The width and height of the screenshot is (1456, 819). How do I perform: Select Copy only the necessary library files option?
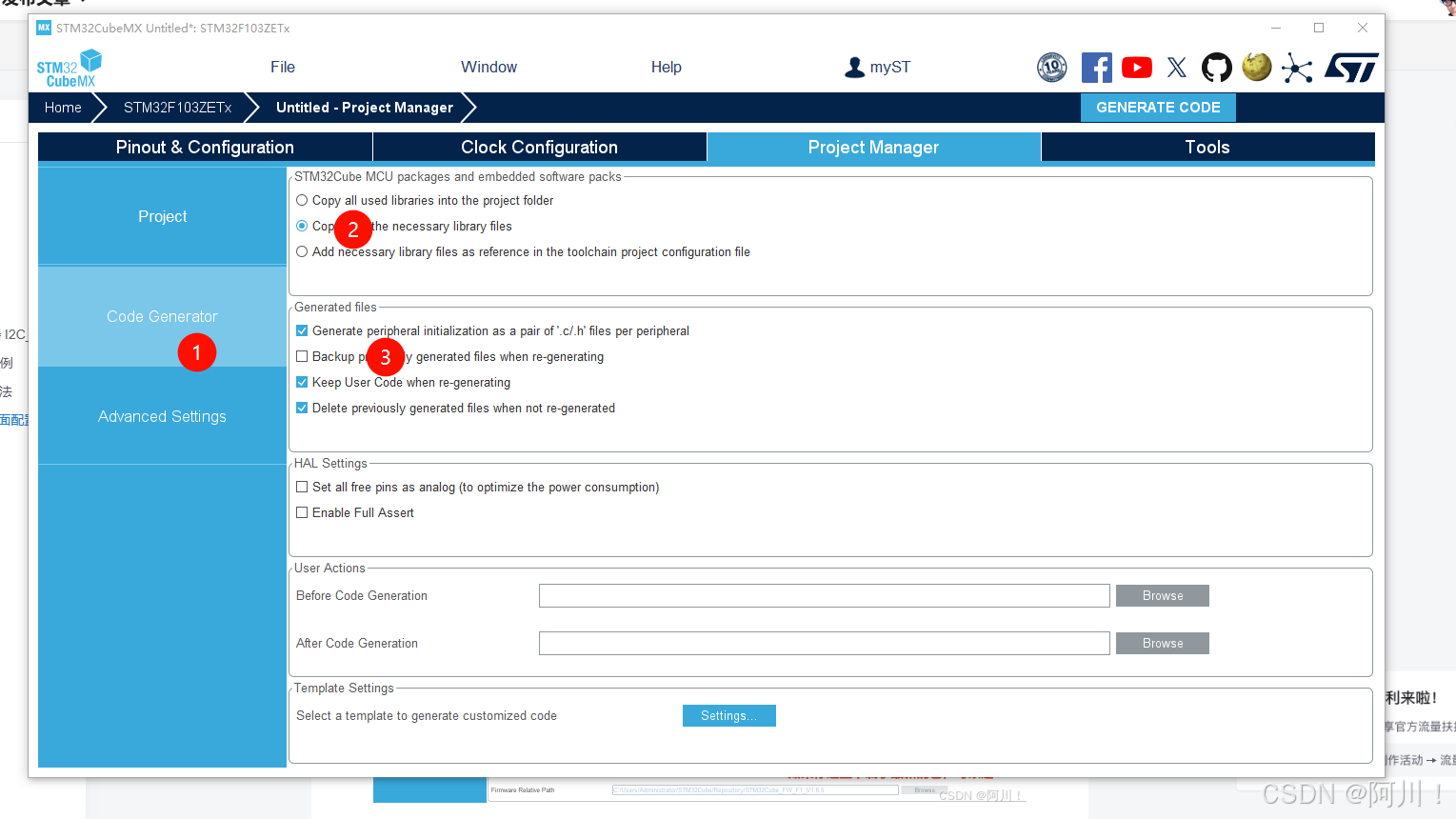point(302,226)
